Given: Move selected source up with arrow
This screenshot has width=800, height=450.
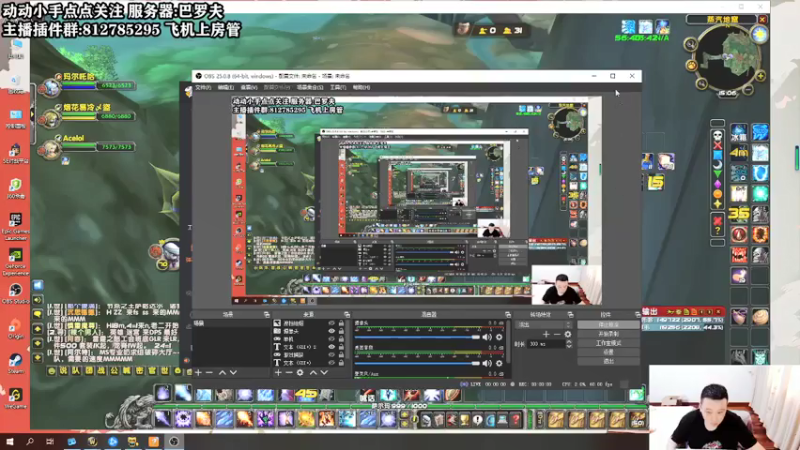Looking at the screenshot, I should [x=313, y=372].
